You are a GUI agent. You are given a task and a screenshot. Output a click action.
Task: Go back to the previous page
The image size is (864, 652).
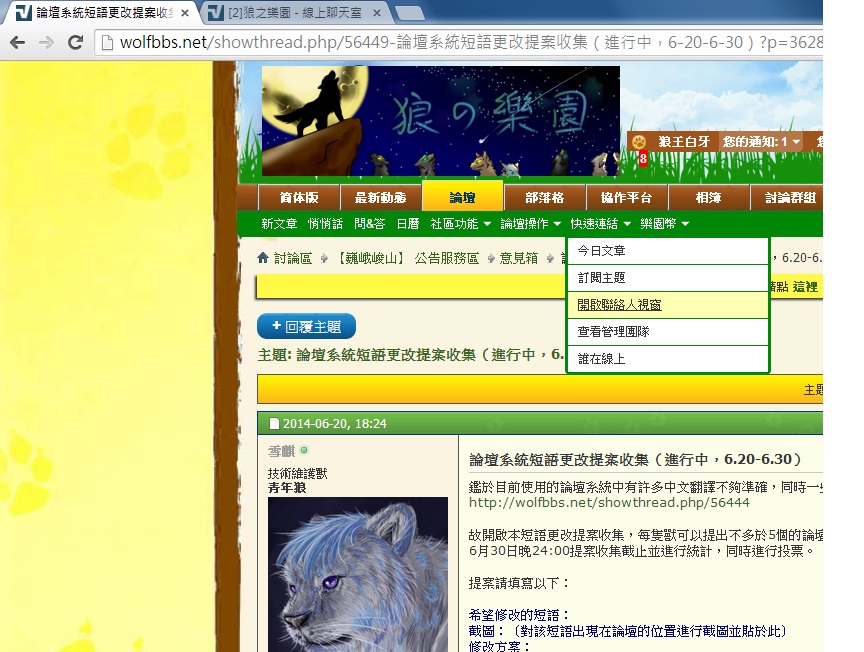[x=18, y=42]
